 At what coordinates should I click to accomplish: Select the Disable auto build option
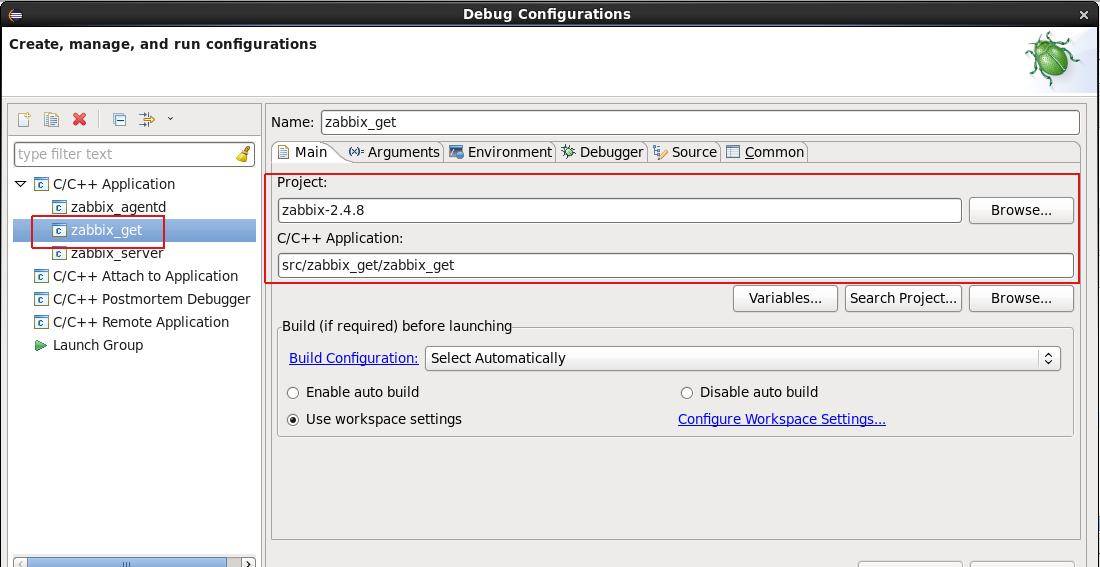coord(687,393)
